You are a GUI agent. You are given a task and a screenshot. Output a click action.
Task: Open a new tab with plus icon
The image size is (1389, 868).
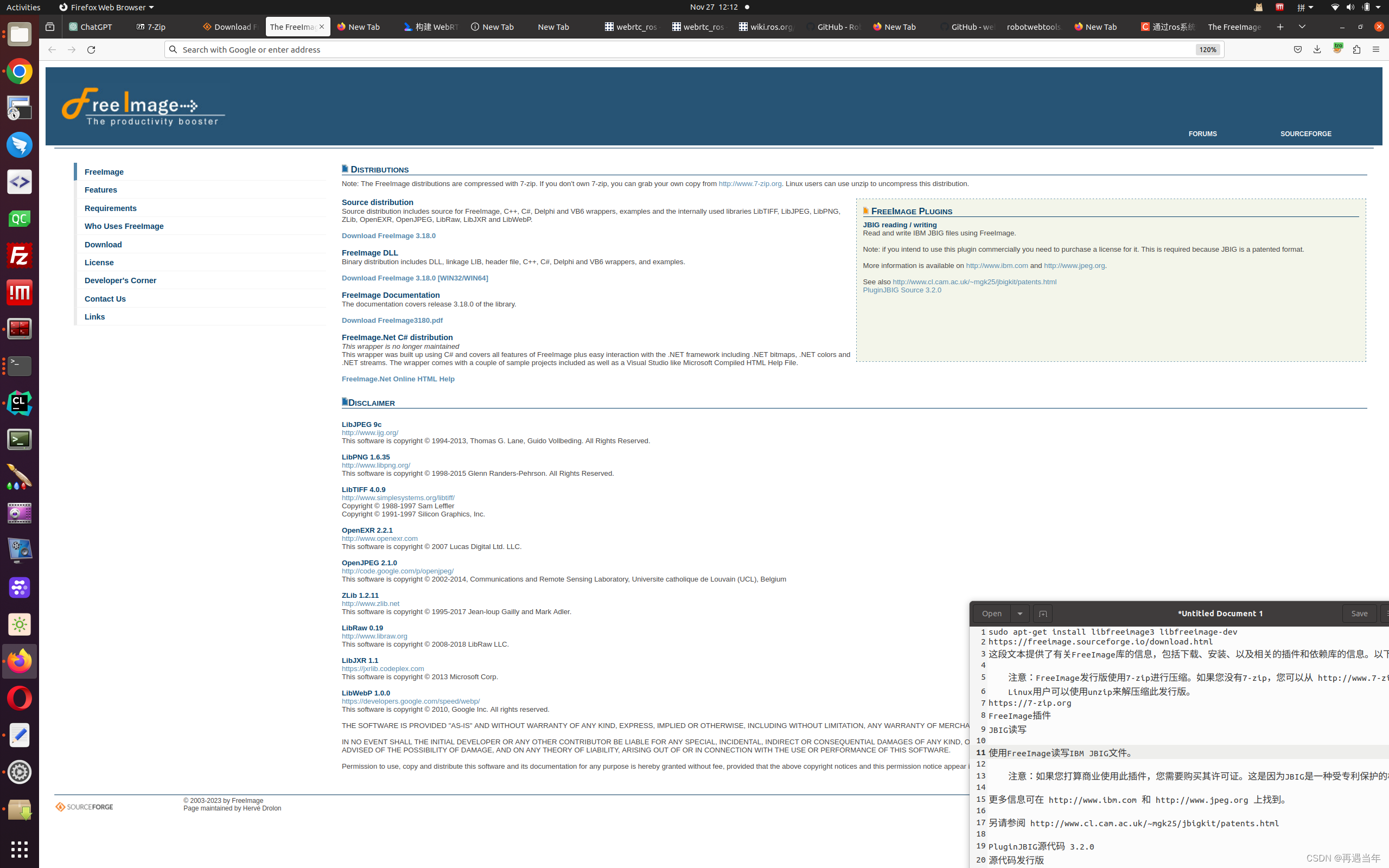1280,27
